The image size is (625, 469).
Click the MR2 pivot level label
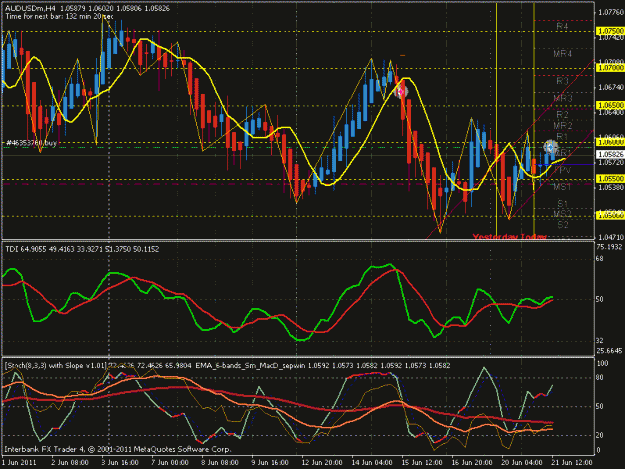[x=562, y=126]
